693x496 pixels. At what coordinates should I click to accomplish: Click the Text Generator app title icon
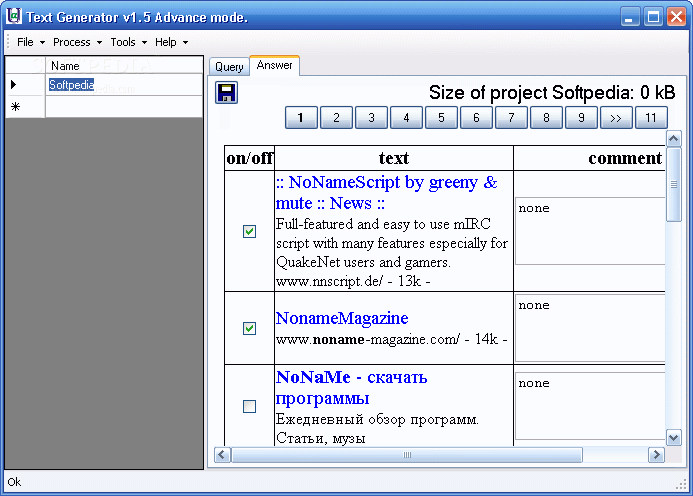coord(14,16)
